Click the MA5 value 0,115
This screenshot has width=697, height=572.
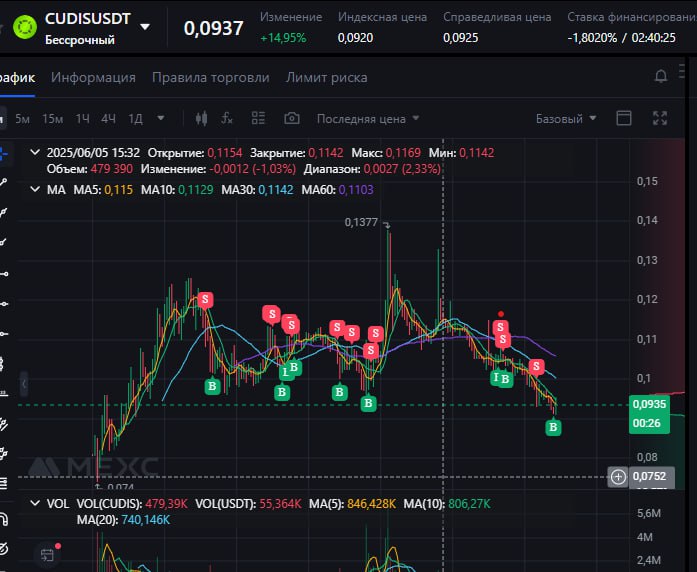119,190
